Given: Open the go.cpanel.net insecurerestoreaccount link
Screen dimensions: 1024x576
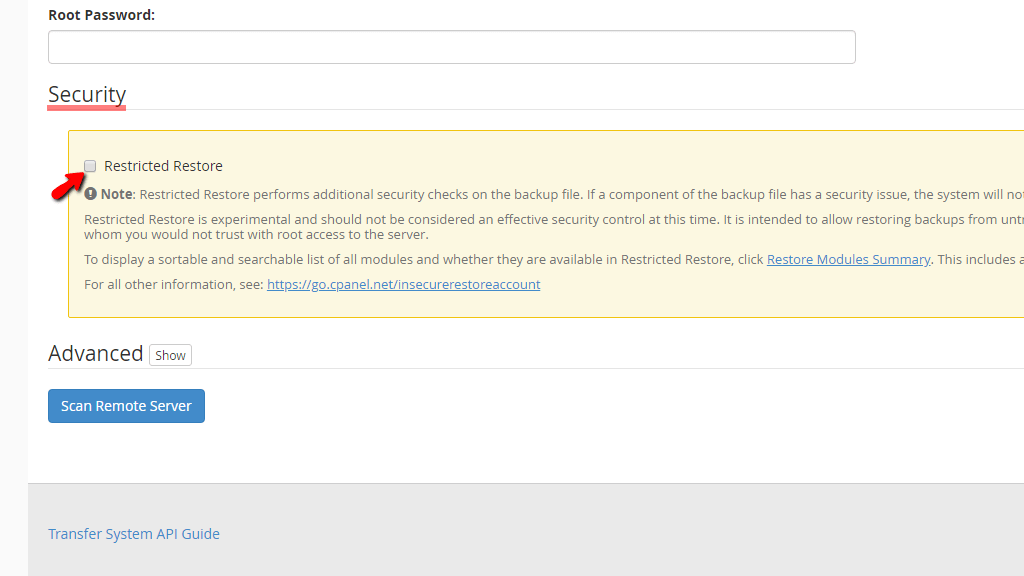Looking at the screenshot, I should (404, 284).
